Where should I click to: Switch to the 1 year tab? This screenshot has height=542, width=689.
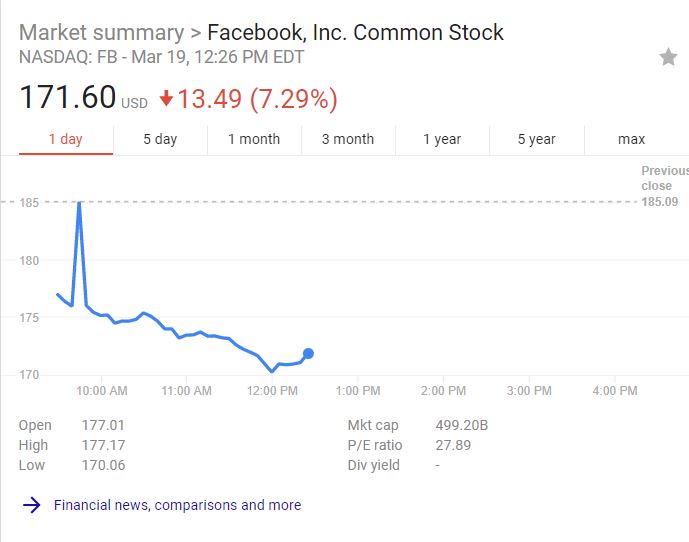[442, 139]
